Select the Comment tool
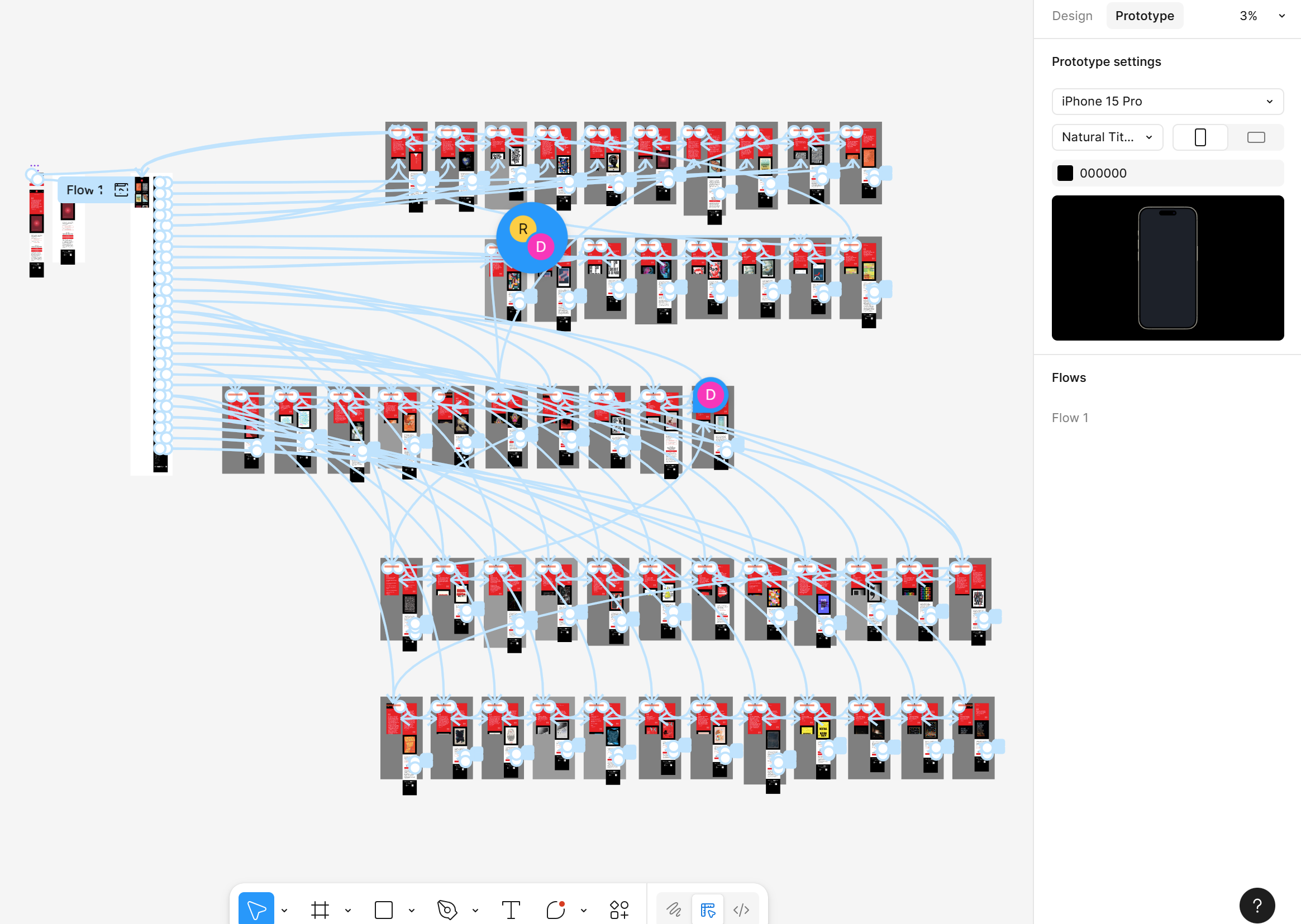Screen dimensions: 1301x924 click(x=555, y=909)
